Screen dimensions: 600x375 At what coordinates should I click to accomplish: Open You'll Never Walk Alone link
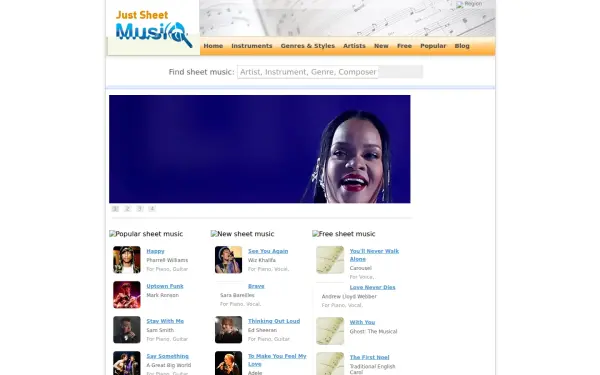[374, 255]
